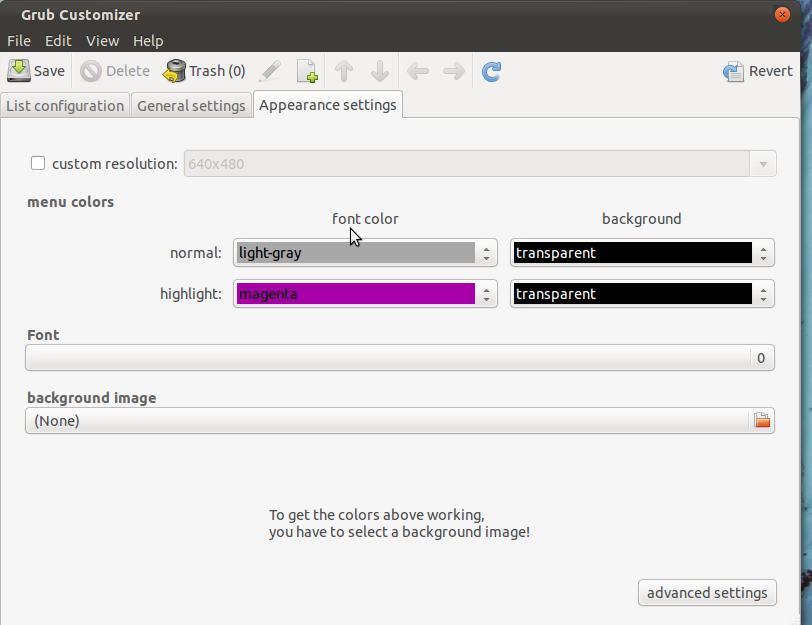This screenshot has height=625, width=812.
Task: Open the Trash (0) toolbar item
Action: click(204, 71)
